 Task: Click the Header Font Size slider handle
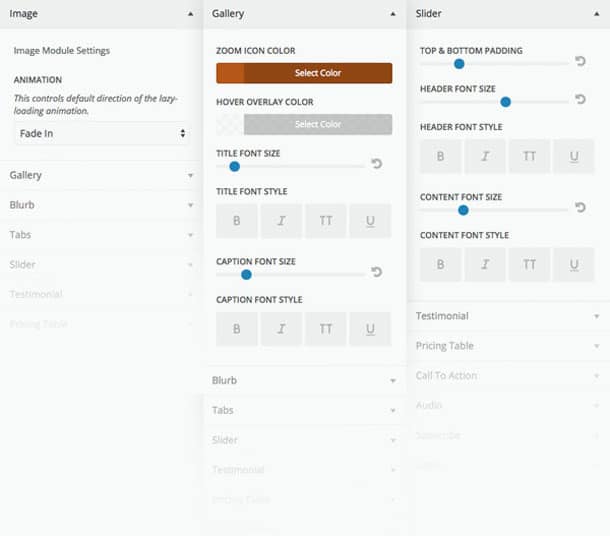(x=506, y=101)
